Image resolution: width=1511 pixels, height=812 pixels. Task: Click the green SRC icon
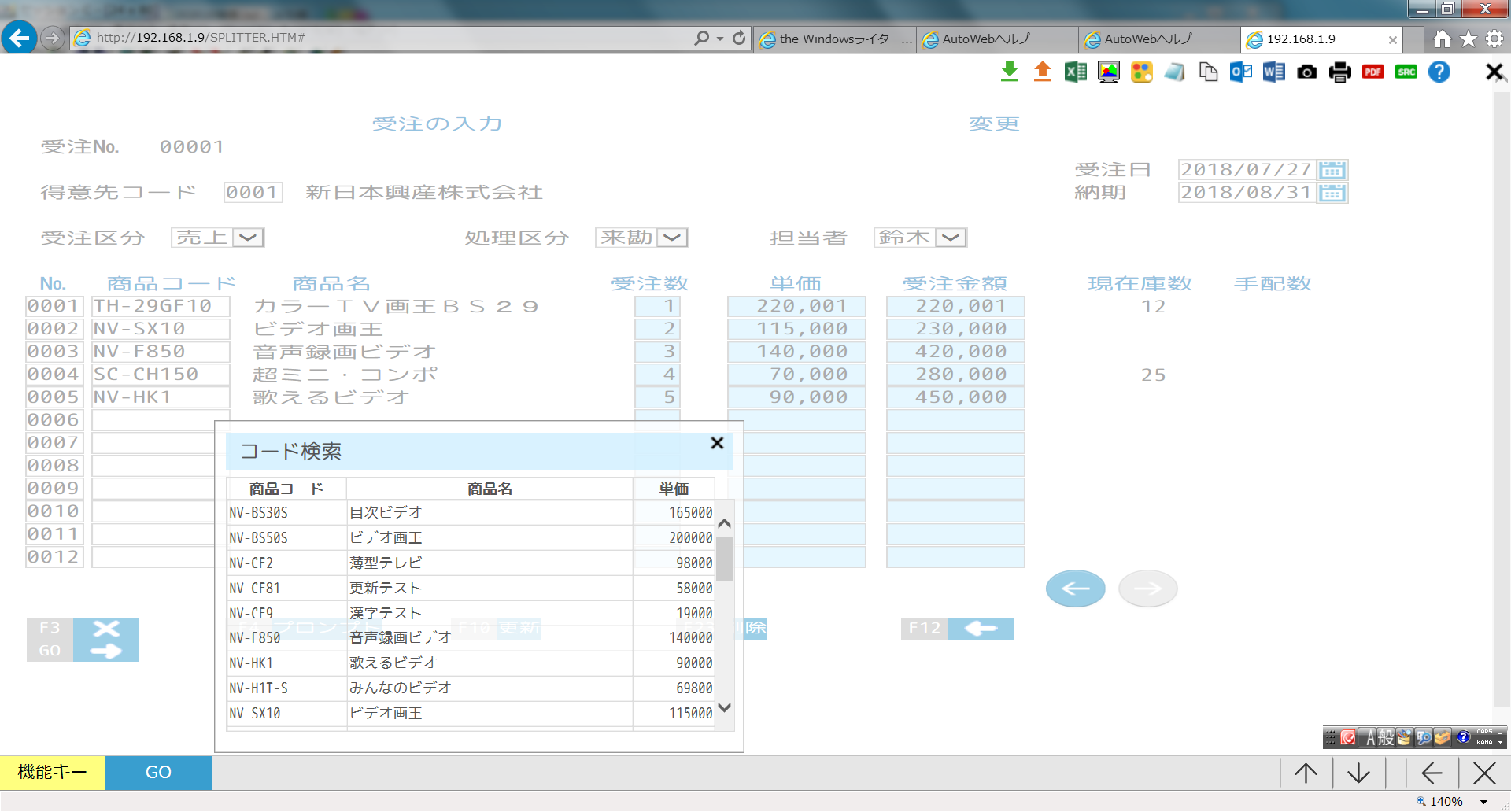(1406, 72)
